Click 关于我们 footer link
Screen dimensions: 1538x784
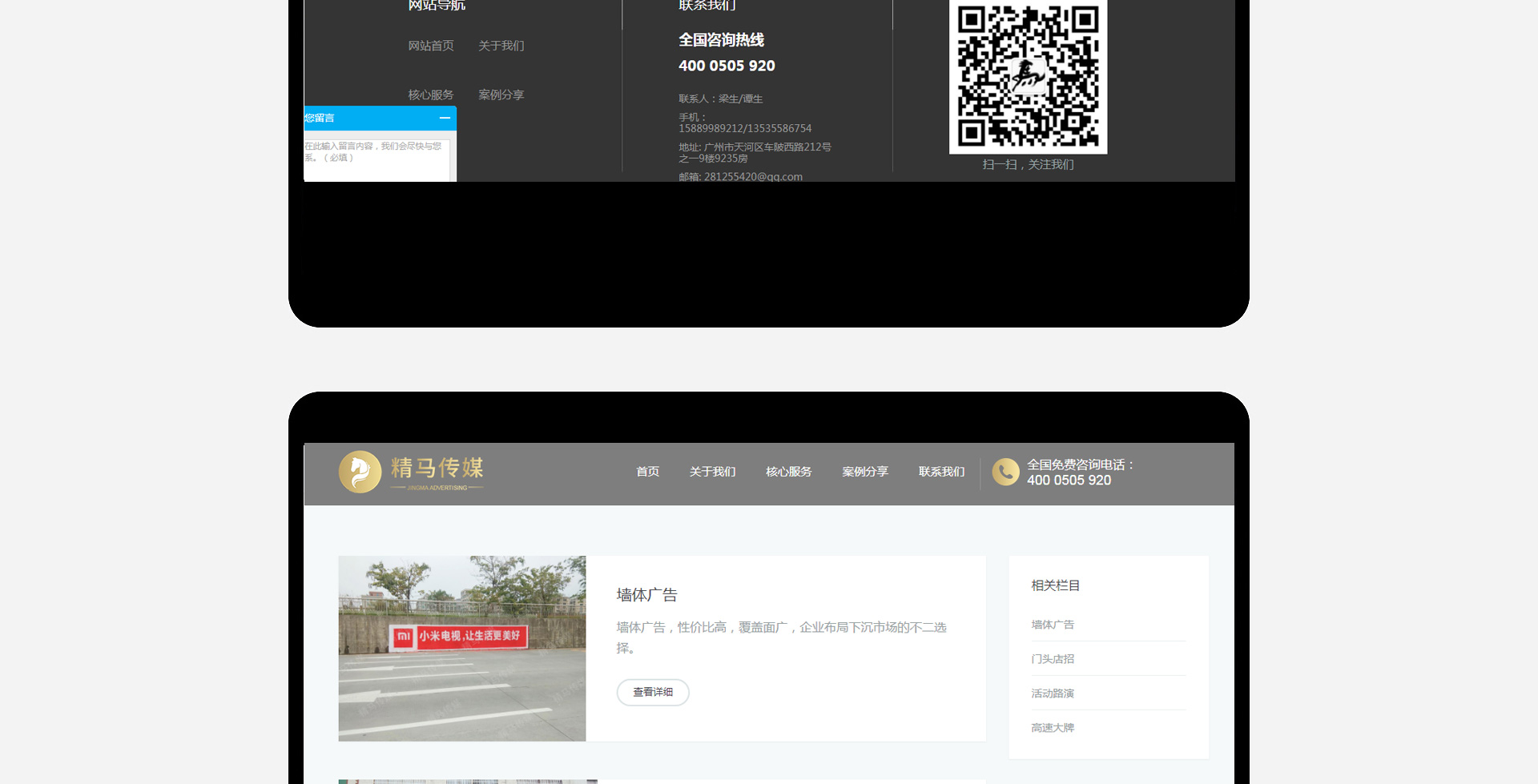[501, 46]
